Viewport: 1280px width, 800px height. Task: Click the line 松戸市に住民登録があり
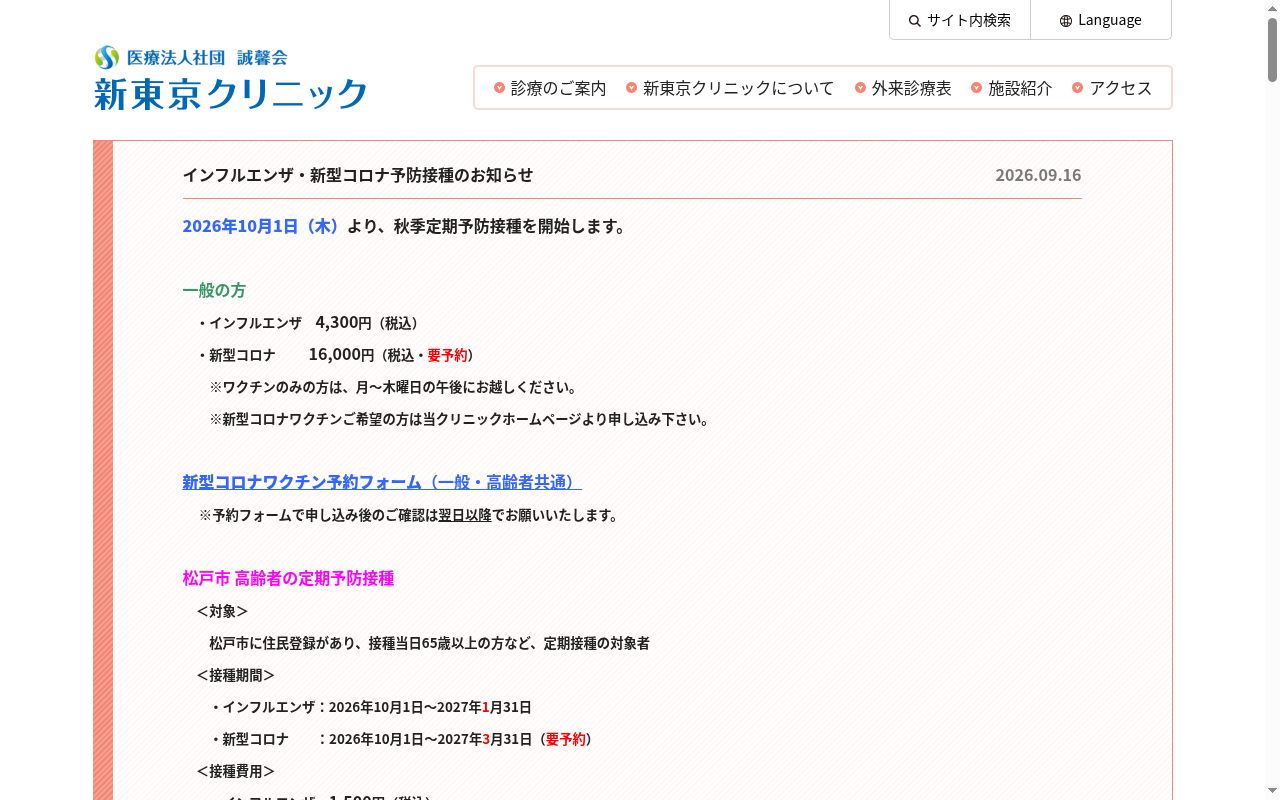coord(429,643)
